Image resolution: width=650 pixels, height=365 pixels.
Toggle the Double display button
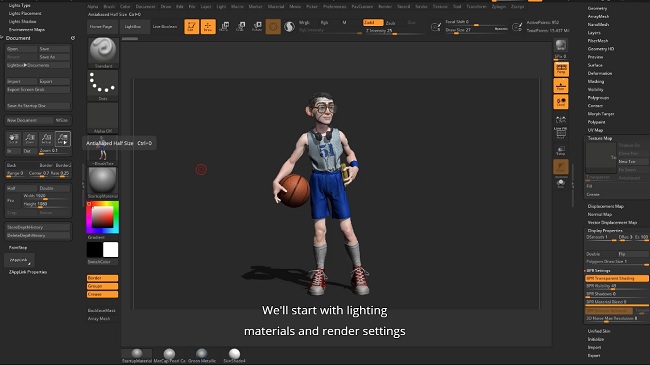click(x=601, y=254)
